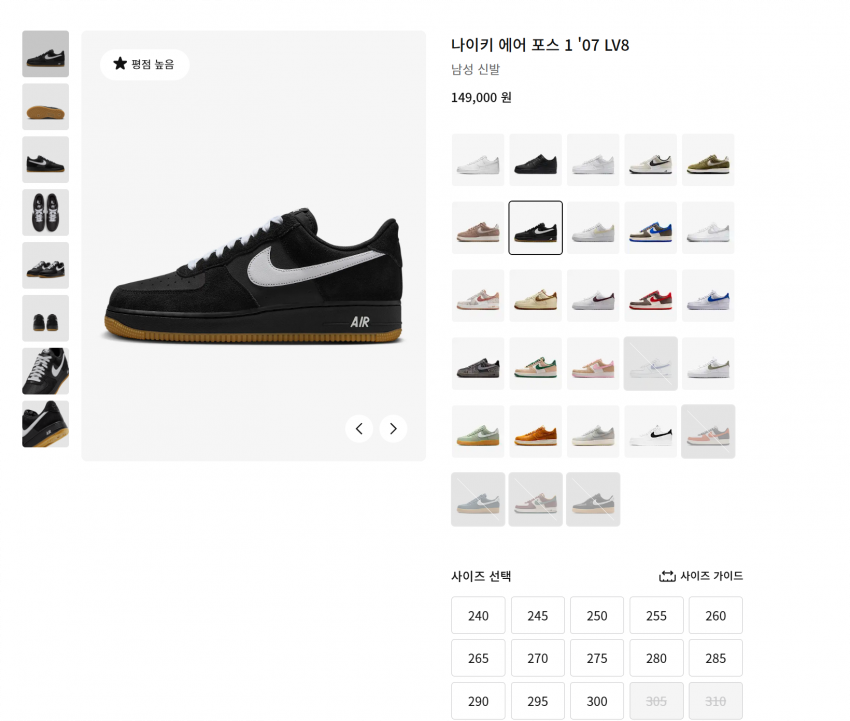Show the previous product image arrow
The height and width of the screenshot is (721, 850).
[x=359, y=428]
